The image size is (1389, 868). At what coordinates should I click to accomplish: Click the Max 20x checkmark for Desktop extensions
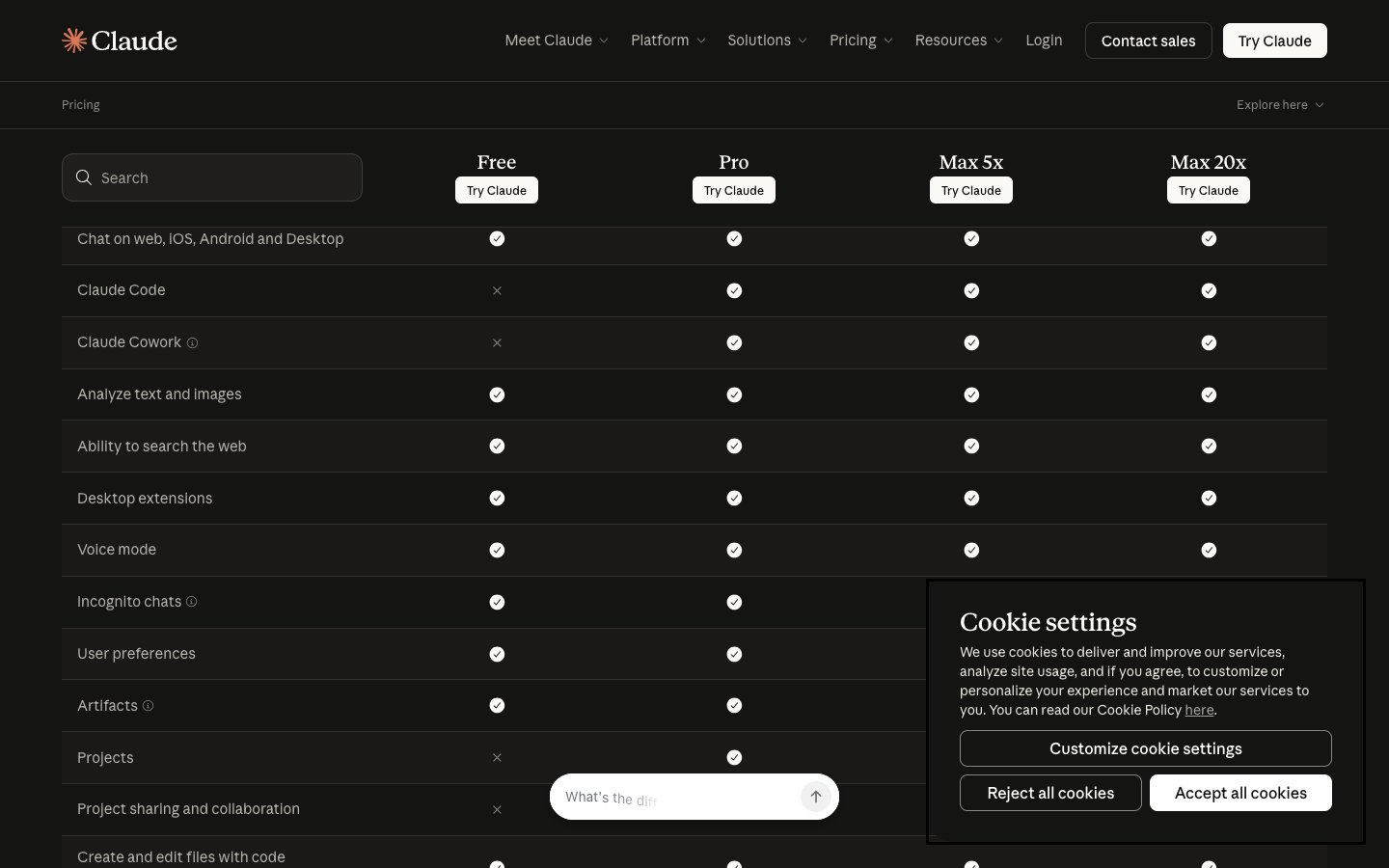click(1209, 499)
